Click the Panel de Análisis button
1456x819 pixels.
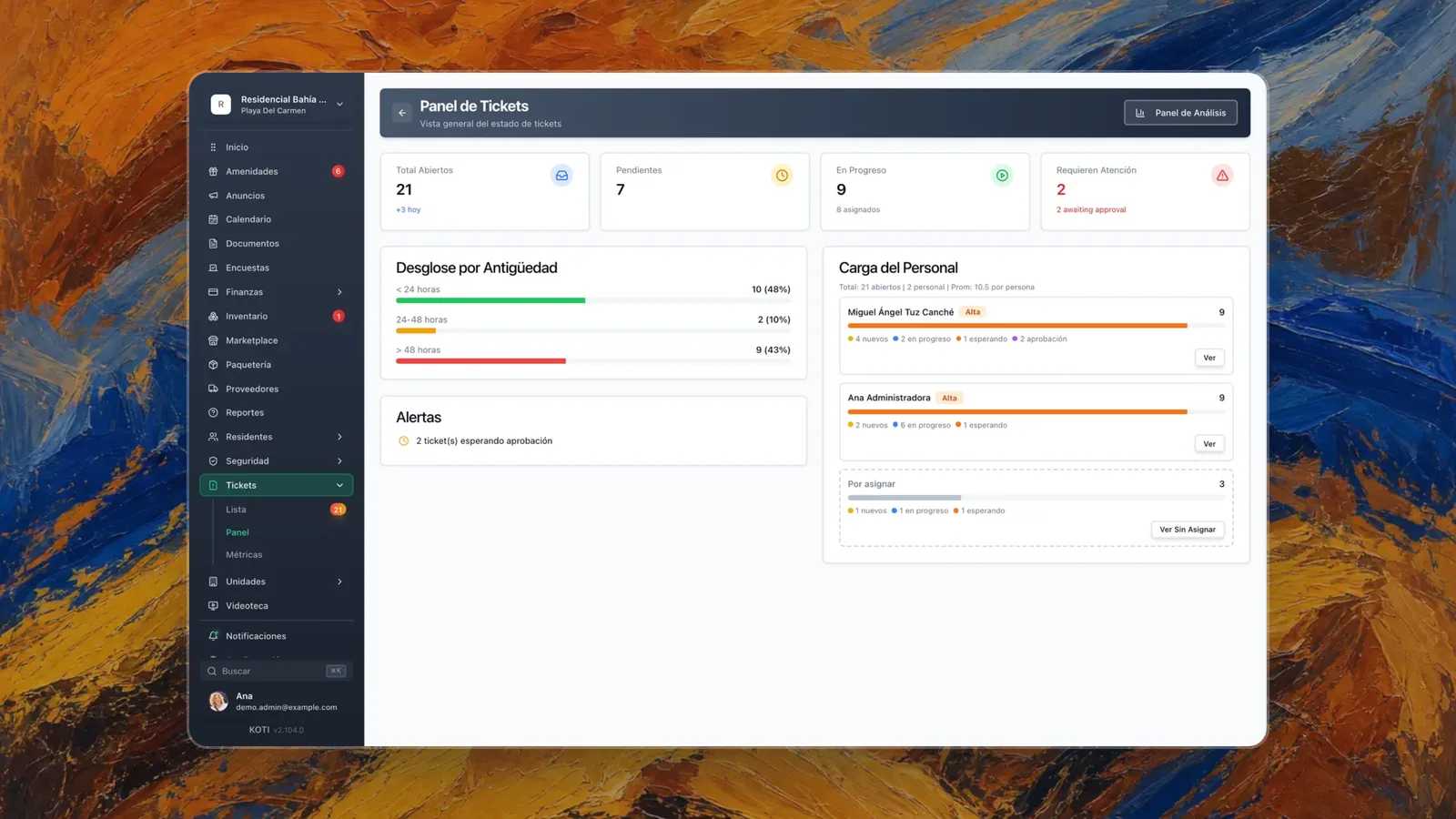[1180, 113]
